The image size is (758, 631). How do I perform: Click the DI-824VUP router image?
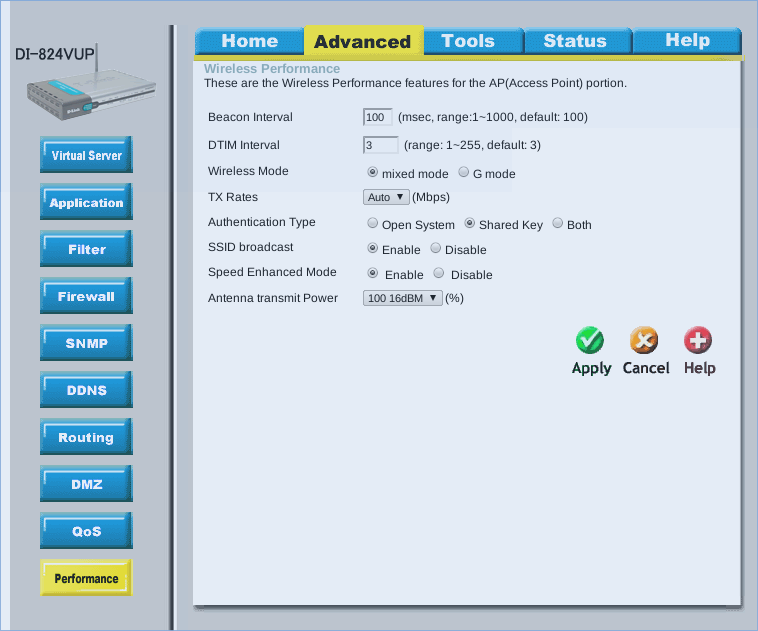tap(91, 83)
